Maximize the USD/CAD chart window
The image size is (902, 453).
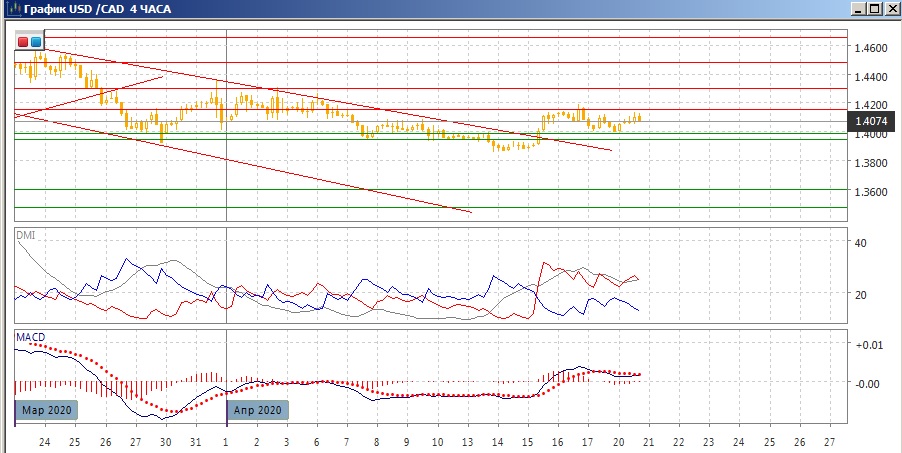(874, 9)
